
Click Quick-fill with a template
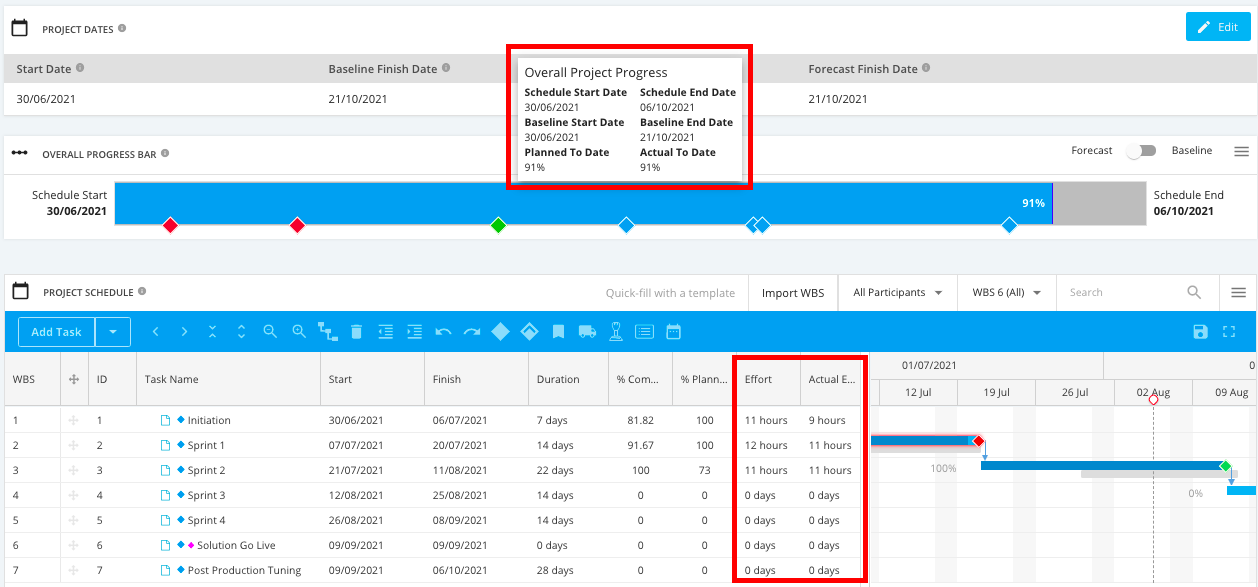[x=671, y=293]
